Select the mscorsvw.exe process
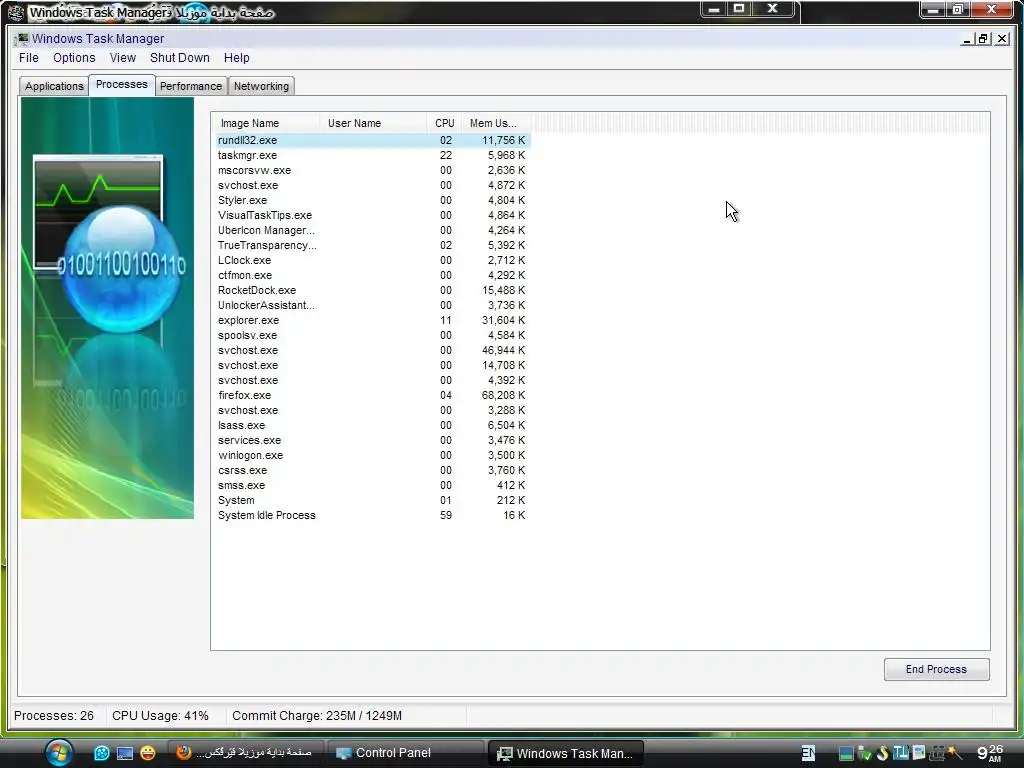Screen dimensions: 1024x768 pyautogui.click(x=373, y=170)
